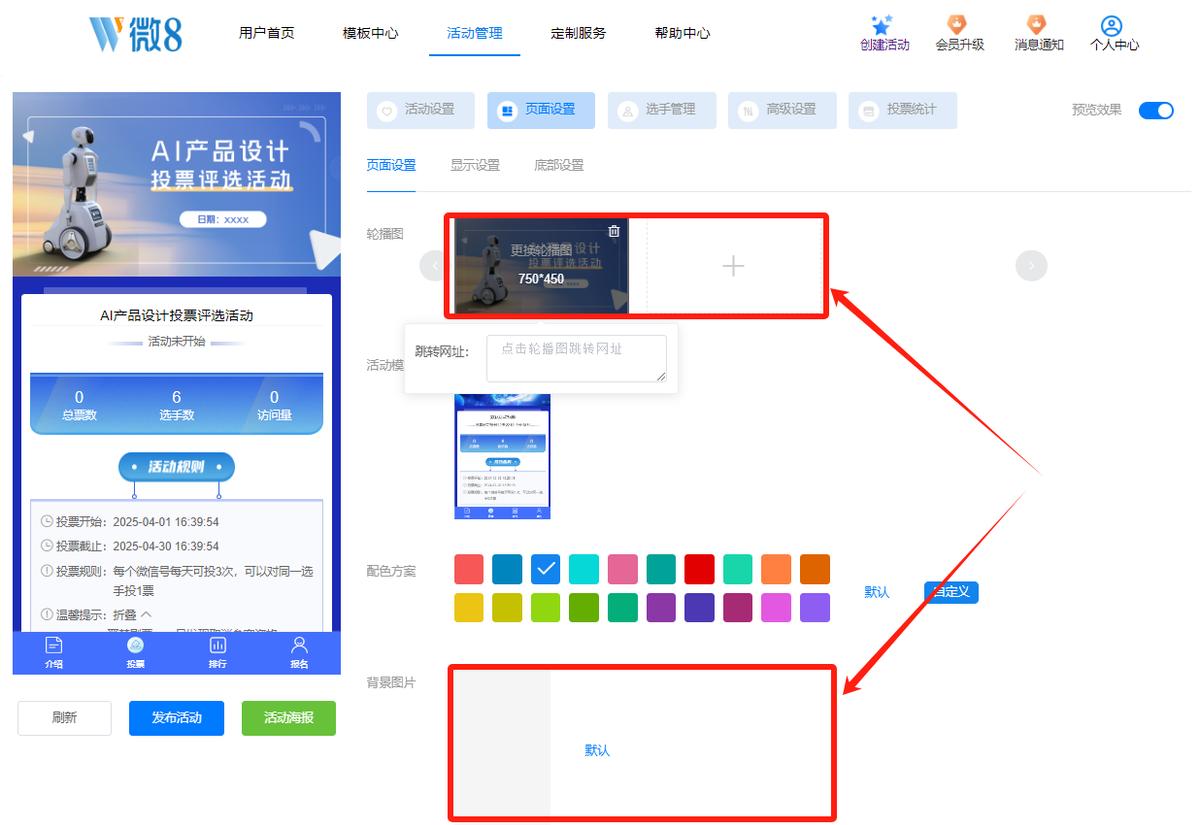This screenshot has height=825, width=1200.
Task: Click the 访问量 counter in the preview
Action: tap(274, 405)
